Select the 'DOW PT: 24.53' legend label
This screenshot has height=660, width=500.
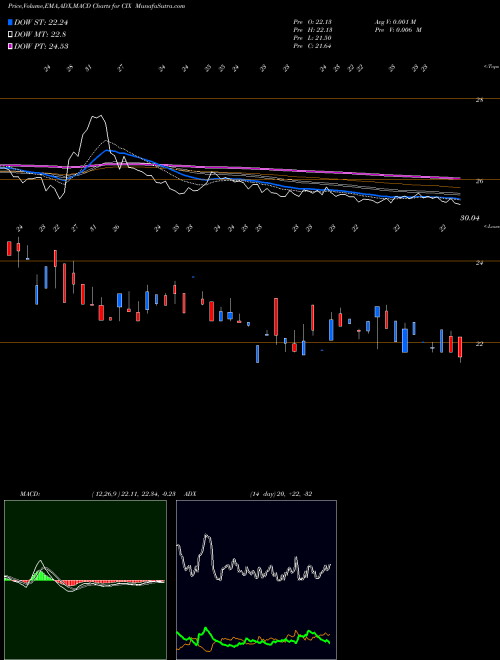pos(41,46)
